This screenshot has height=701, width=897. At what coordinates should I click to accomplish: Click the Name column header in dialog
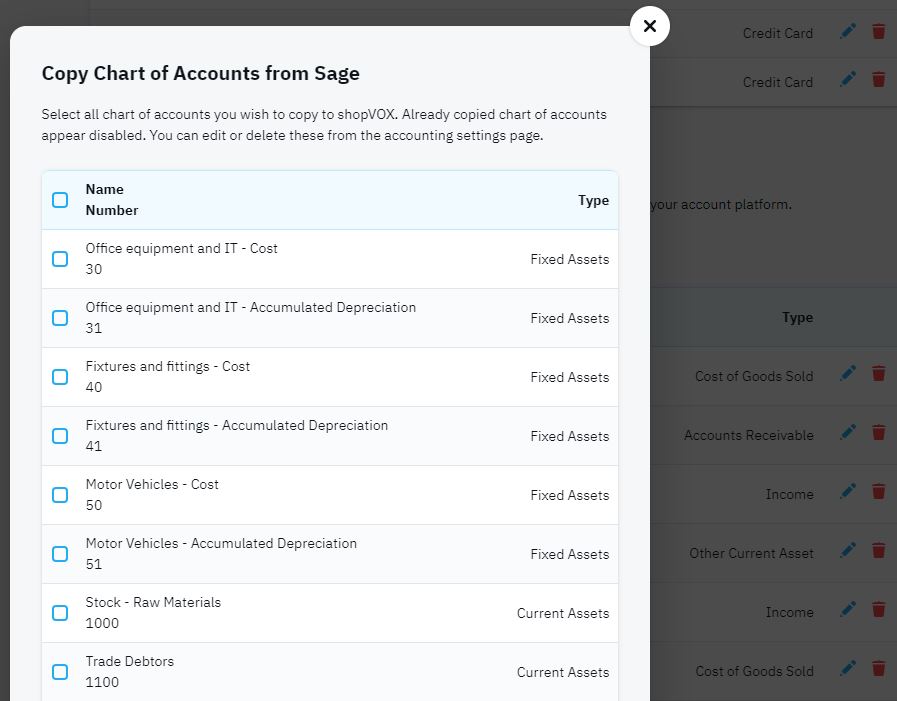click(x=105, y=189)
